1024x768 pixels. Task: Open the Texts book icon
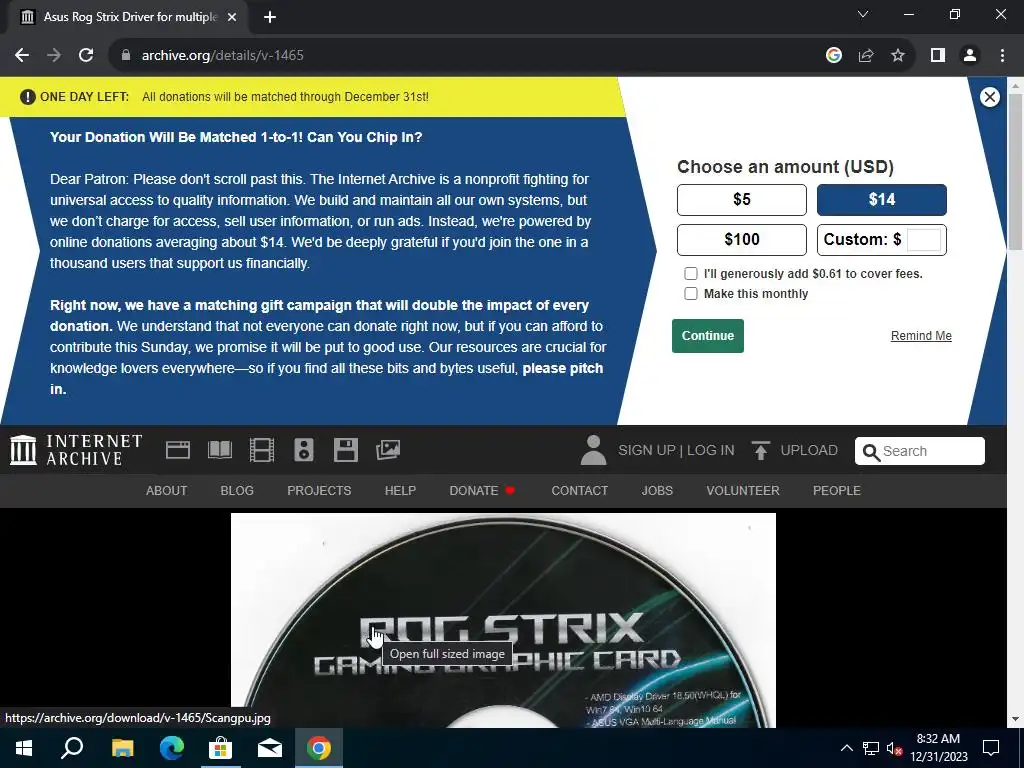click(x=219, y=450)
